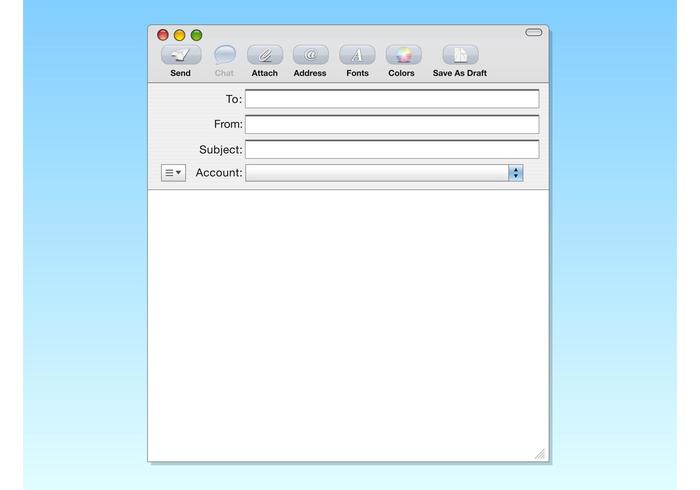Open the Colors picker wheel

click(x=402, y=55)
